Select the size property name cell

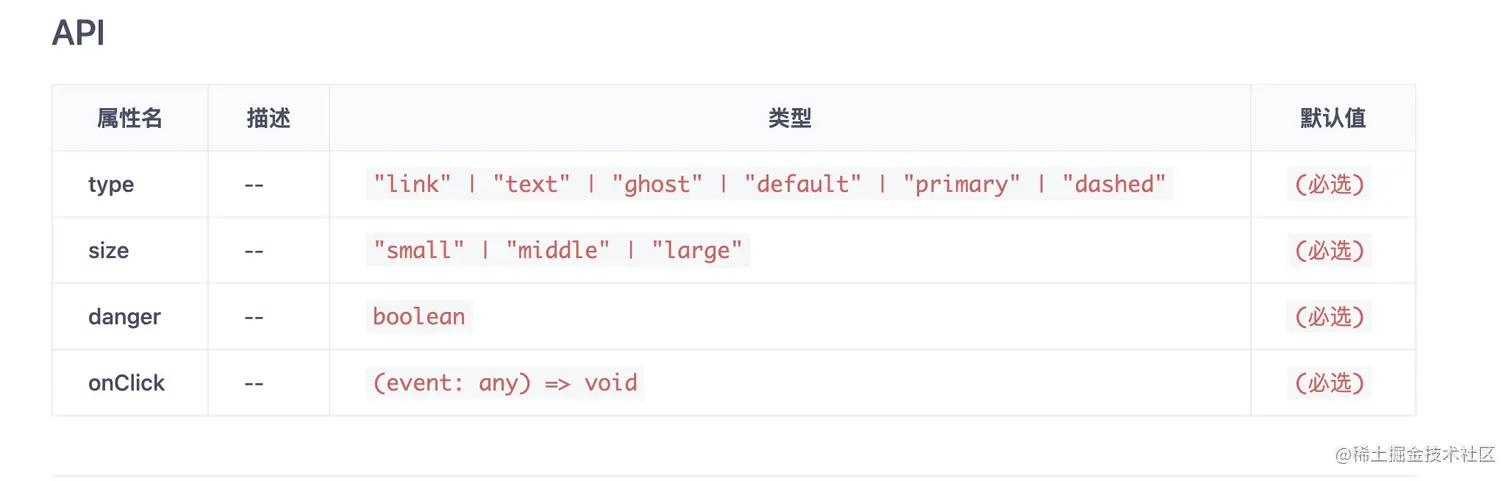(108, 251)
